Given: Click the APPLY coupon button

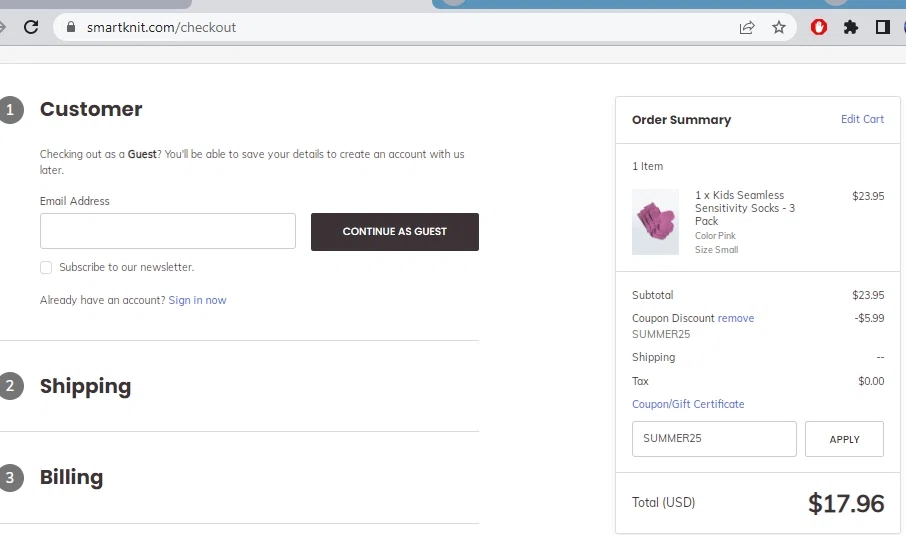Looking at the screenshot, I should (844, 439).
